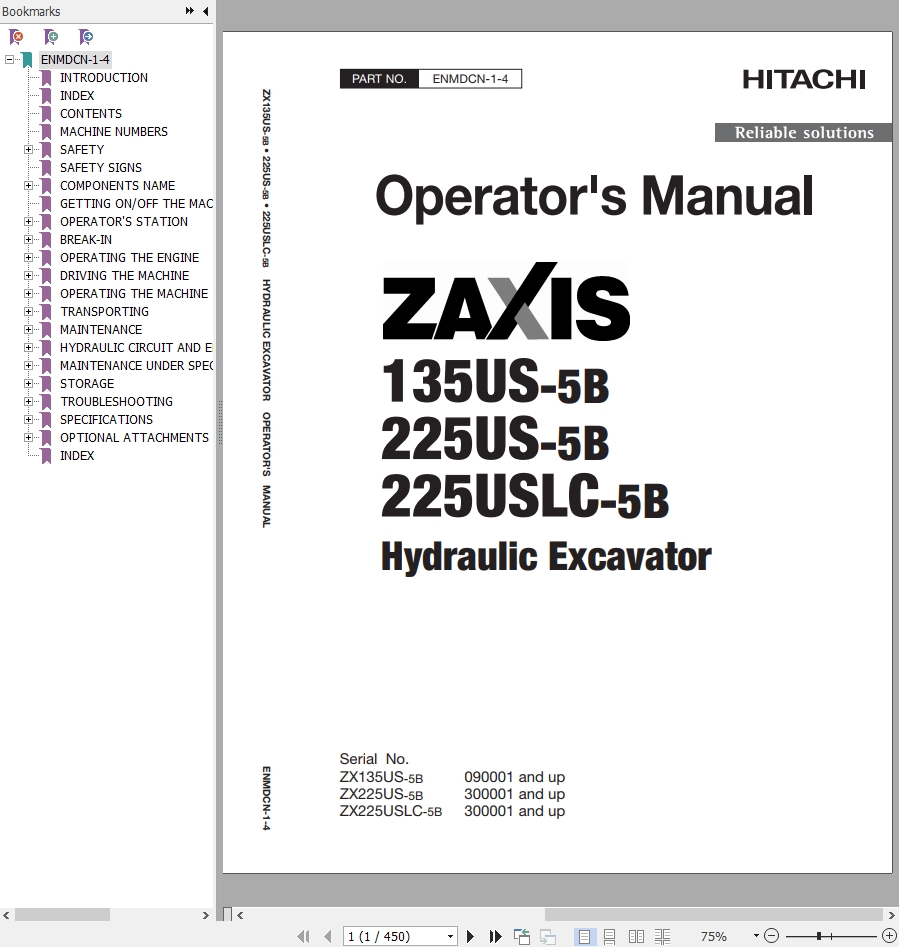Select the SAFETY bookmark label

pos(82,149)
